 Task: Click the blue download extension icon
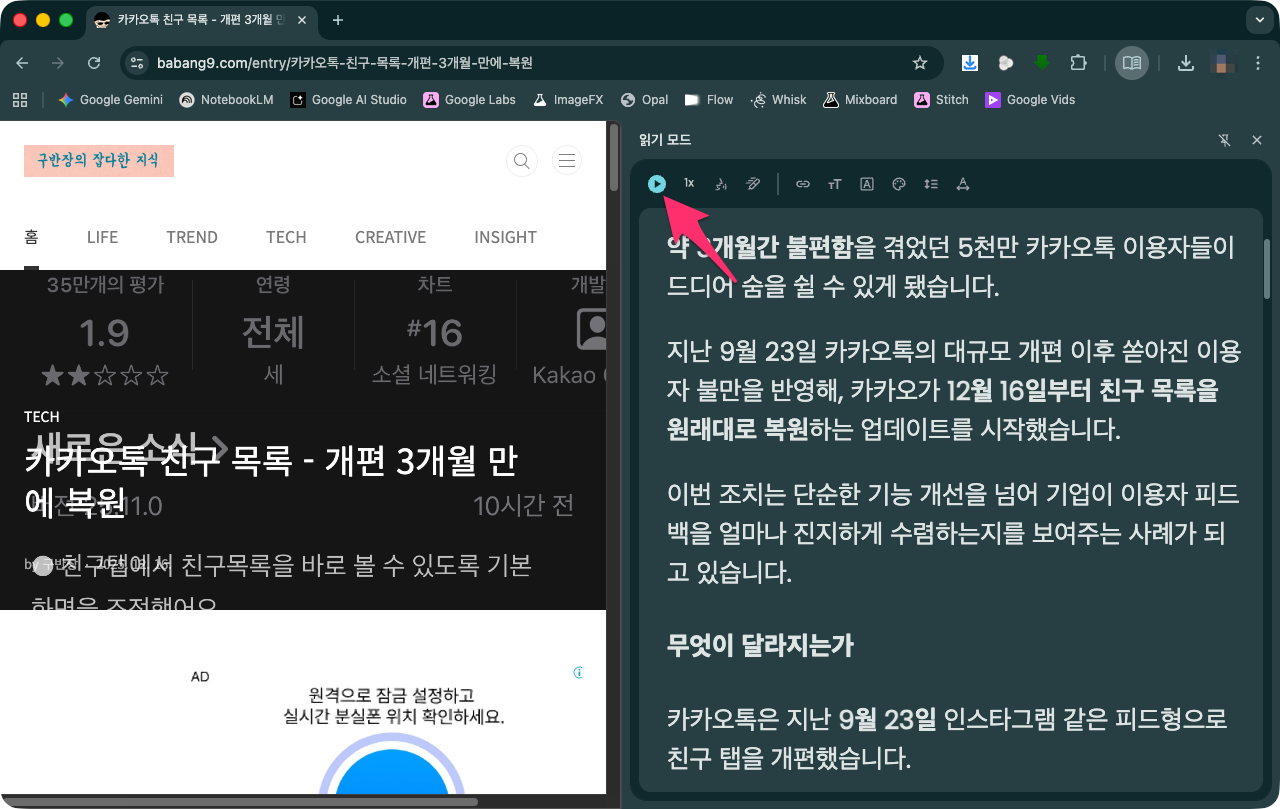970,63
